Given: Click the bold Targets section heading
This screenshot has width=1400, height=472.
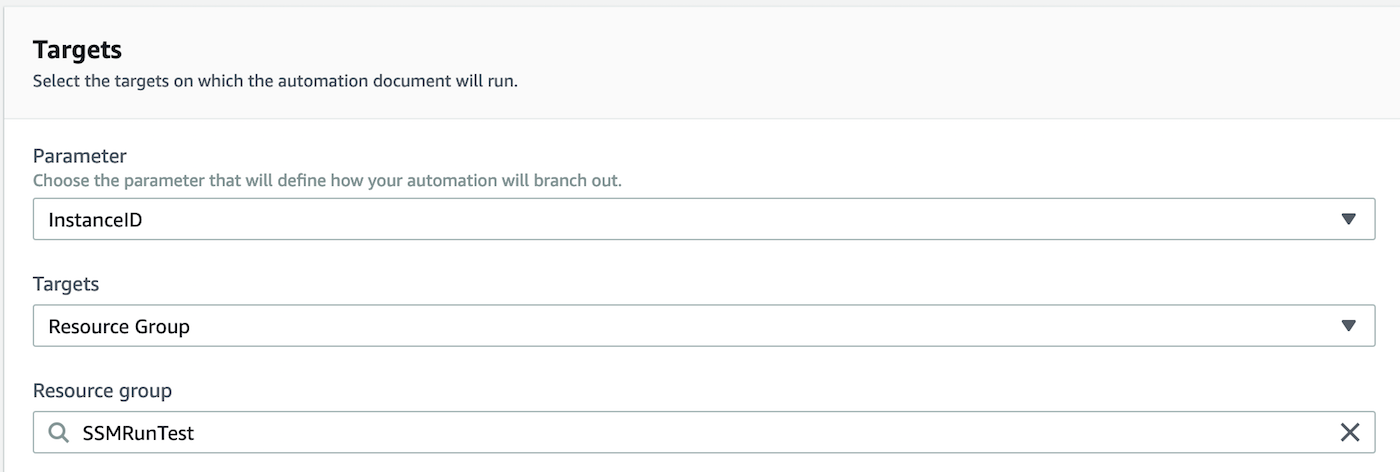Looking at the screenshot, I should tap(77, 50).
